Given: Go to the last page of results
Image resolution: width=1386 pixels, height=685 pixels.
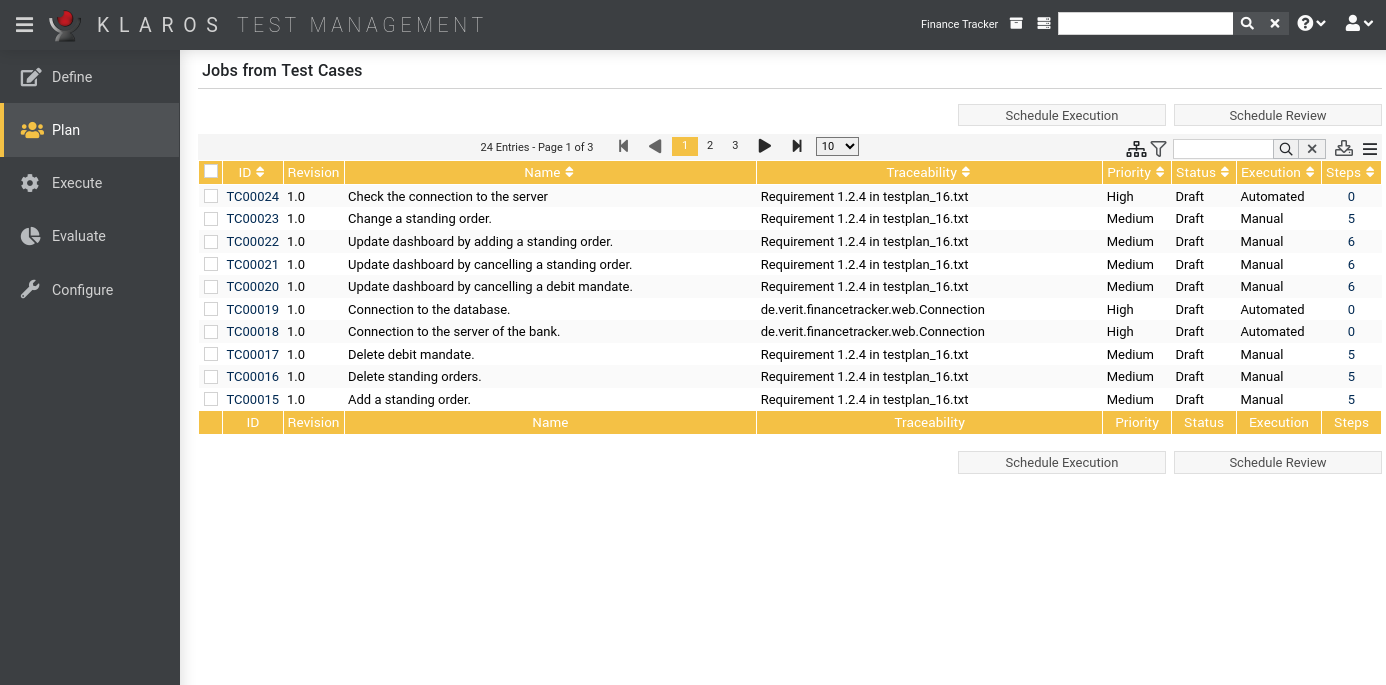Looking at the screenshot, I should (797, 146).
